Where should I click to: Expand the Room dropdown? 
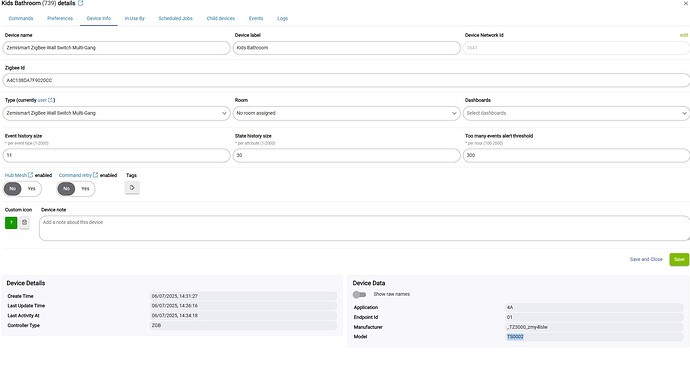click(x=347, y=113)
